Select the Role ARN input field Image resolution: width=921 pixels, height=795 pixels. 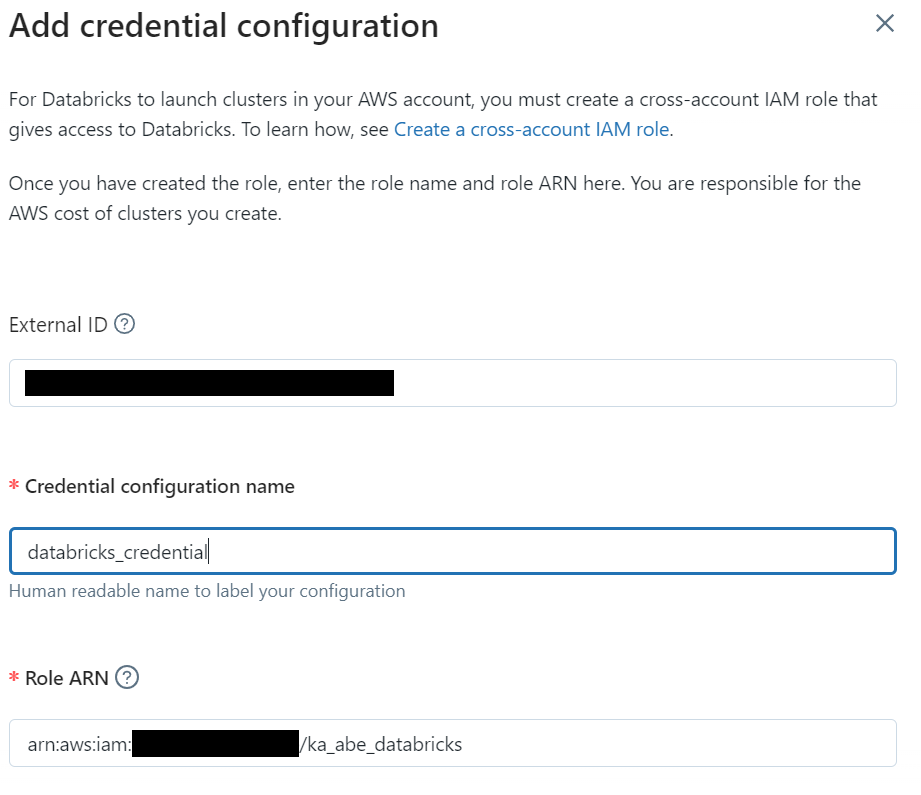(453, 743)
